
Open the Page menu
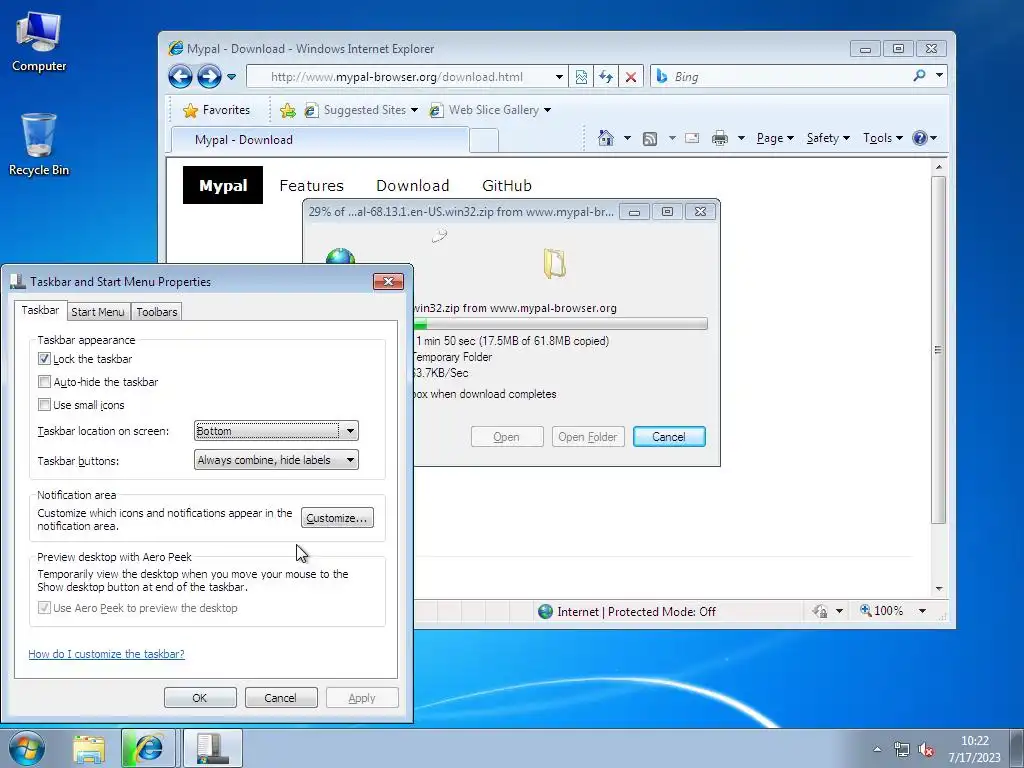point(775,138)
